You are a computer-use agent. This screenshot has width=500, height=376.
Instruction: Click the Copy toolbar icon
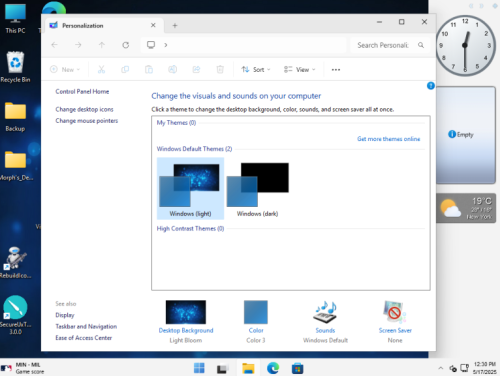point(125,69)
